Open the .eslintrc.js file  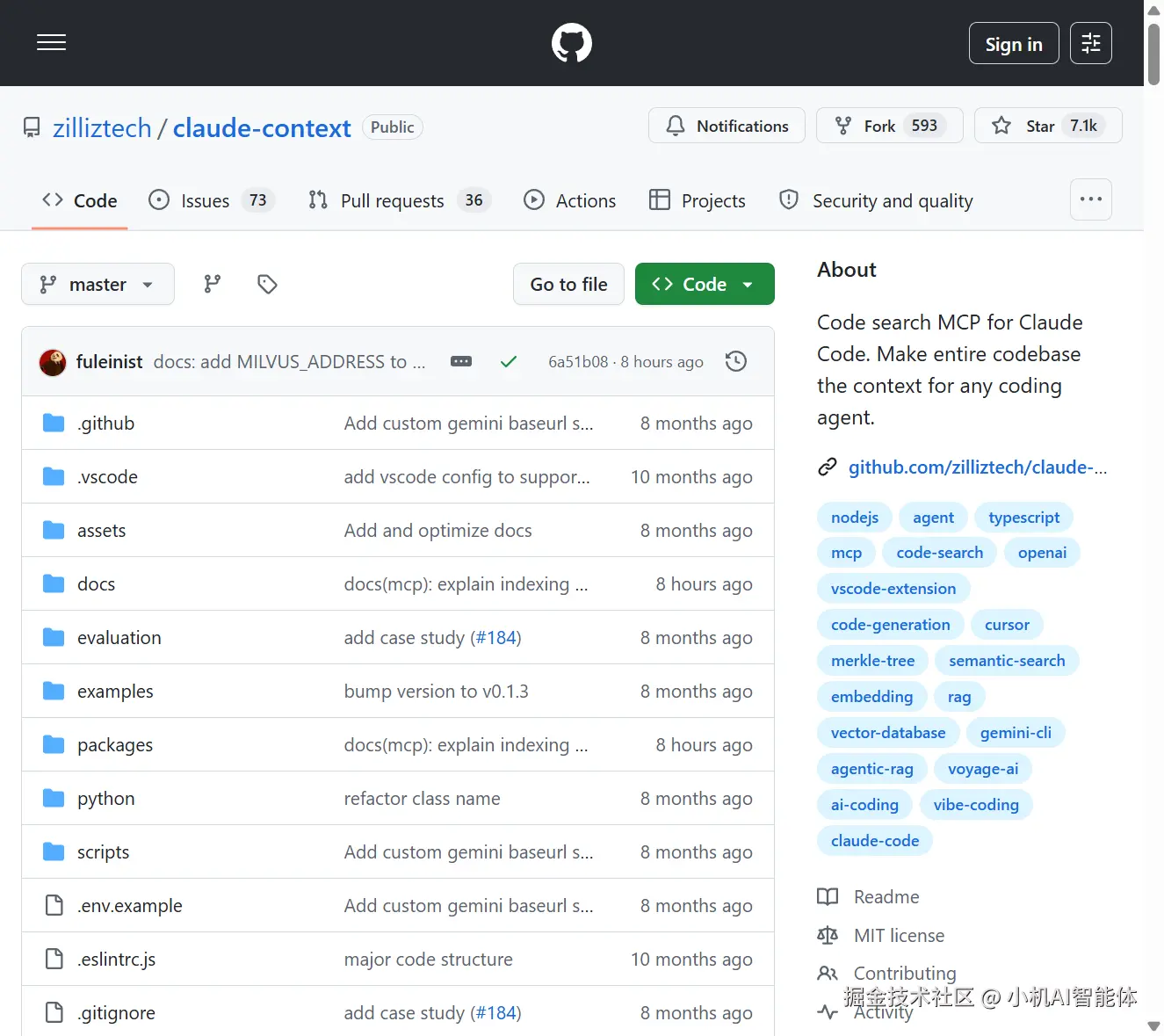click(x=117, y=959)
